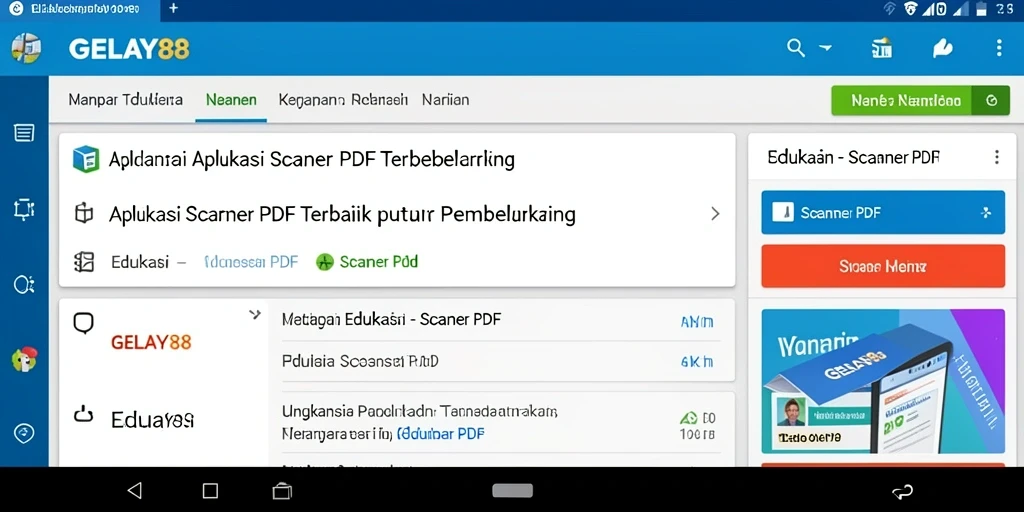Click the Eduayes label

tap(152, 419)
